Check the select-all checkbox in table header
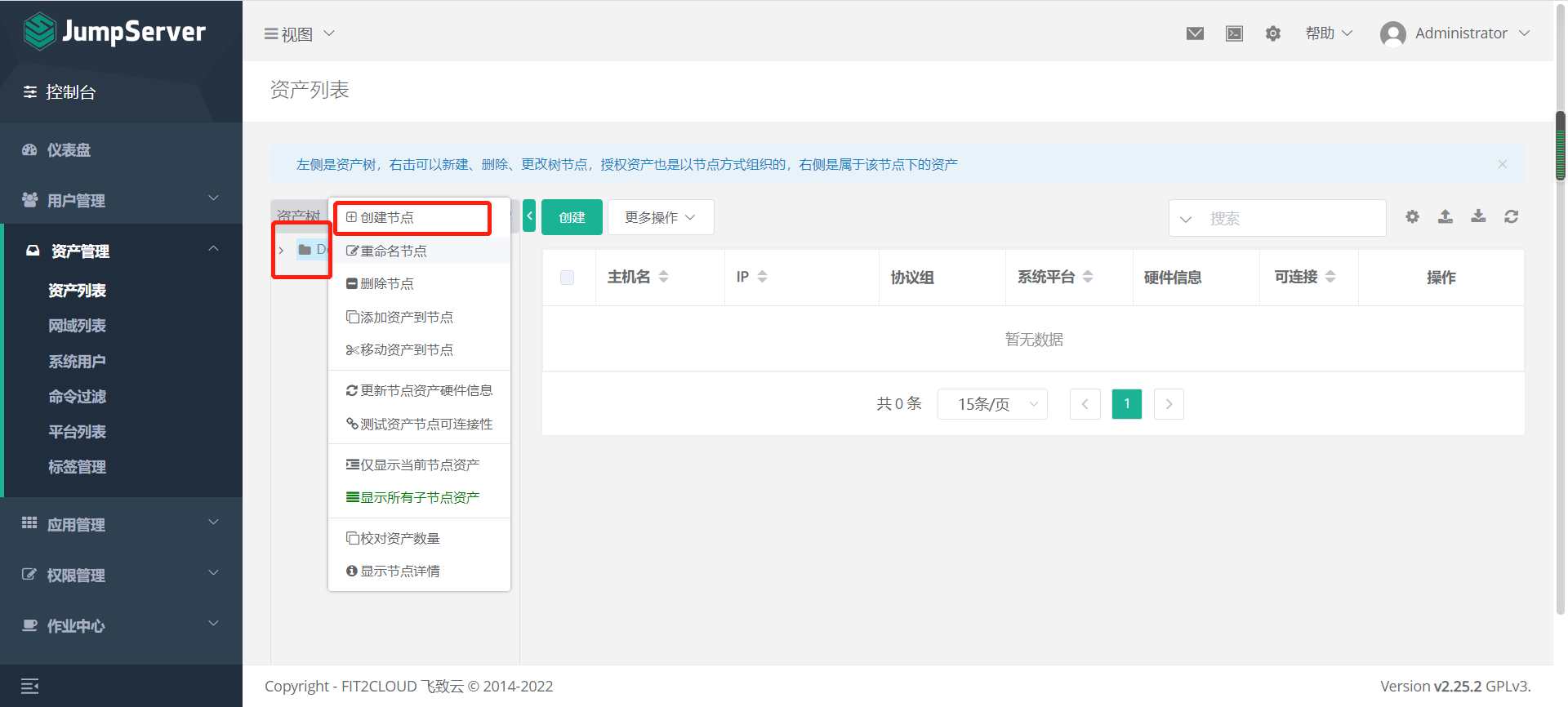The image size is (1568, 707). (x=567, y=278)
